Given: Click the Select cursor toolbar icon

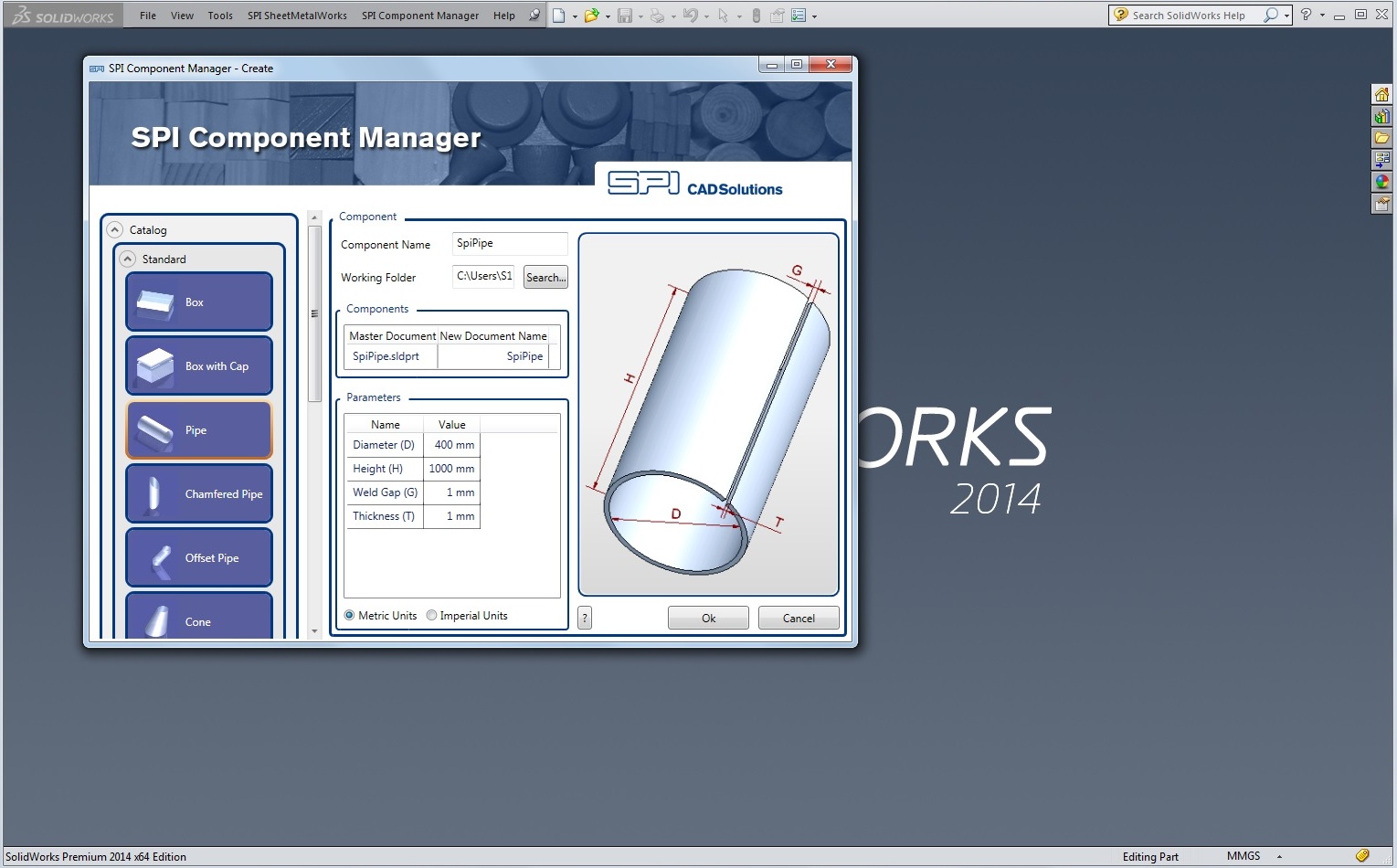Looking at the screenshot, I should click(x=724, y=16).
